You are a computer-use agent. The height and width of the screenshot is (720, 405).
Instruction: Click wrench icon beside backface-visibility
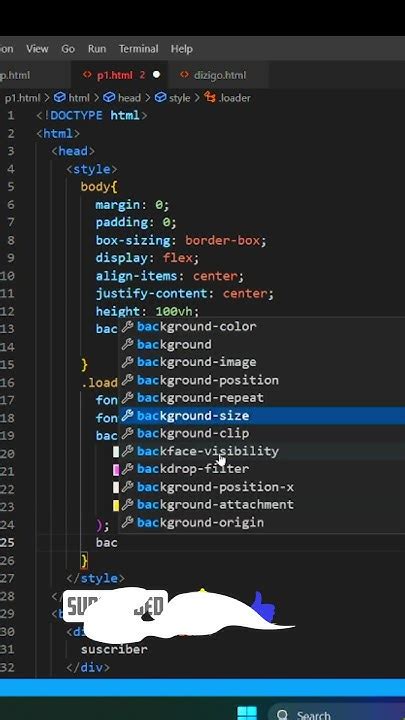point(128,451)
